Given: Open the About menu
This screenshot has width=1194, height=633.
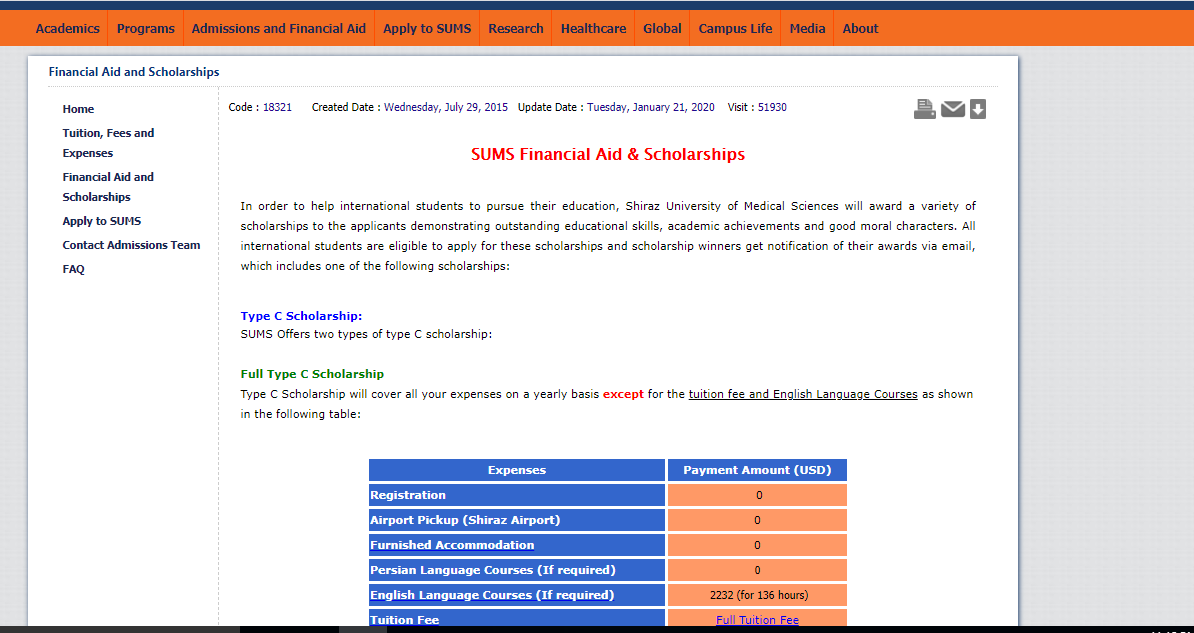Looking at the screenshot, I should [x=860, y=28].
